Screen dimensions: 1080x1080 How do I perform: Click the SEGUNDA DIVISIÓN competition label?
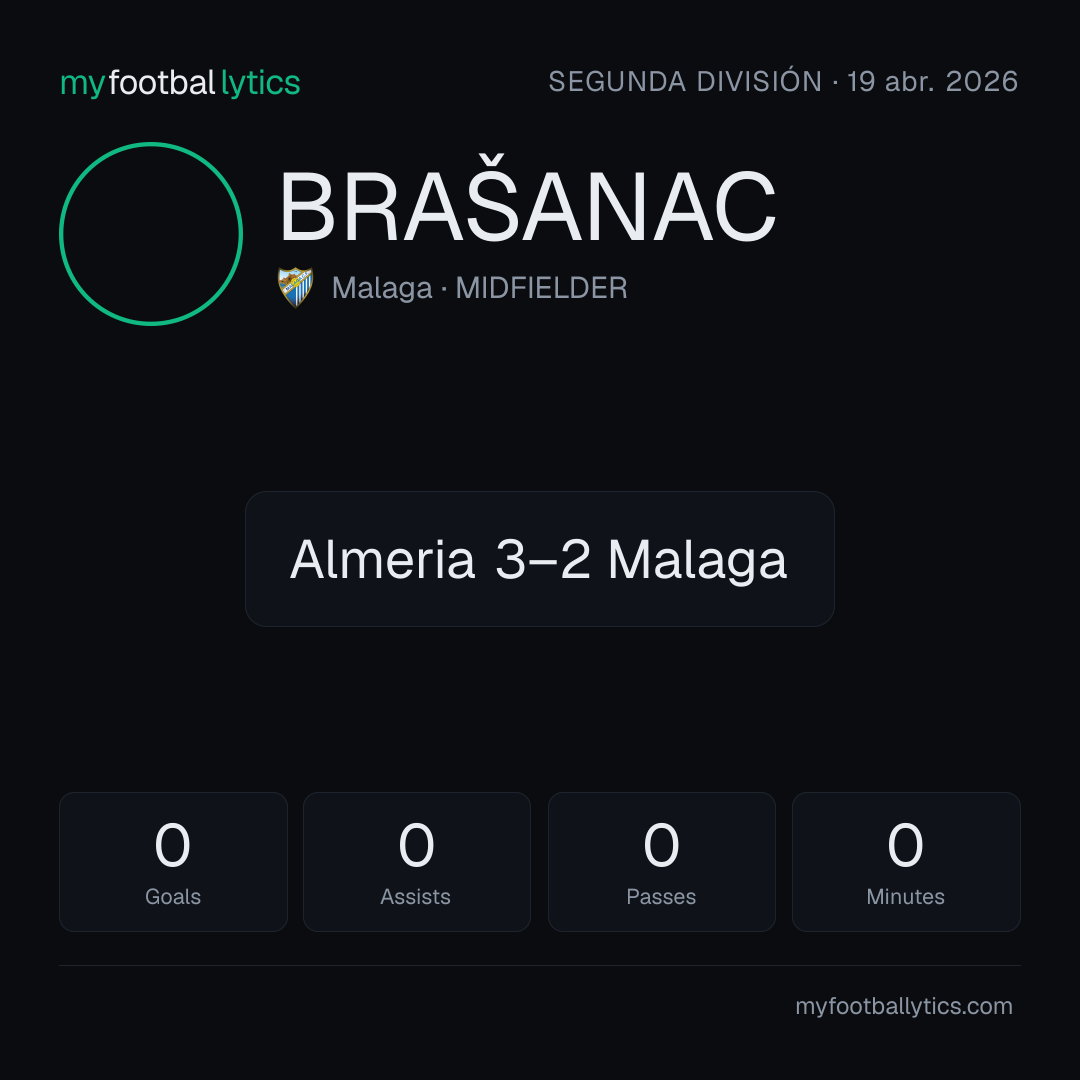[685, 81]
